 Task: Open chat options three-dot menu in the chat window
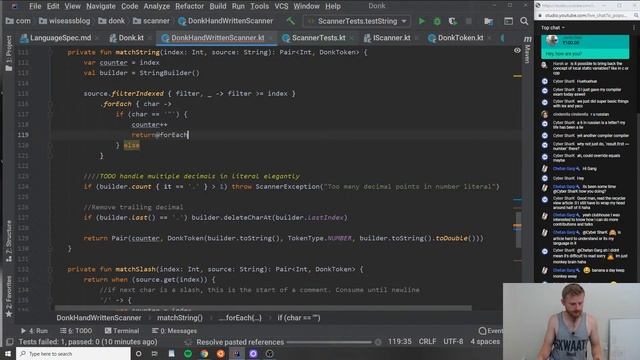pyautogui.click(x=634, y=28)
